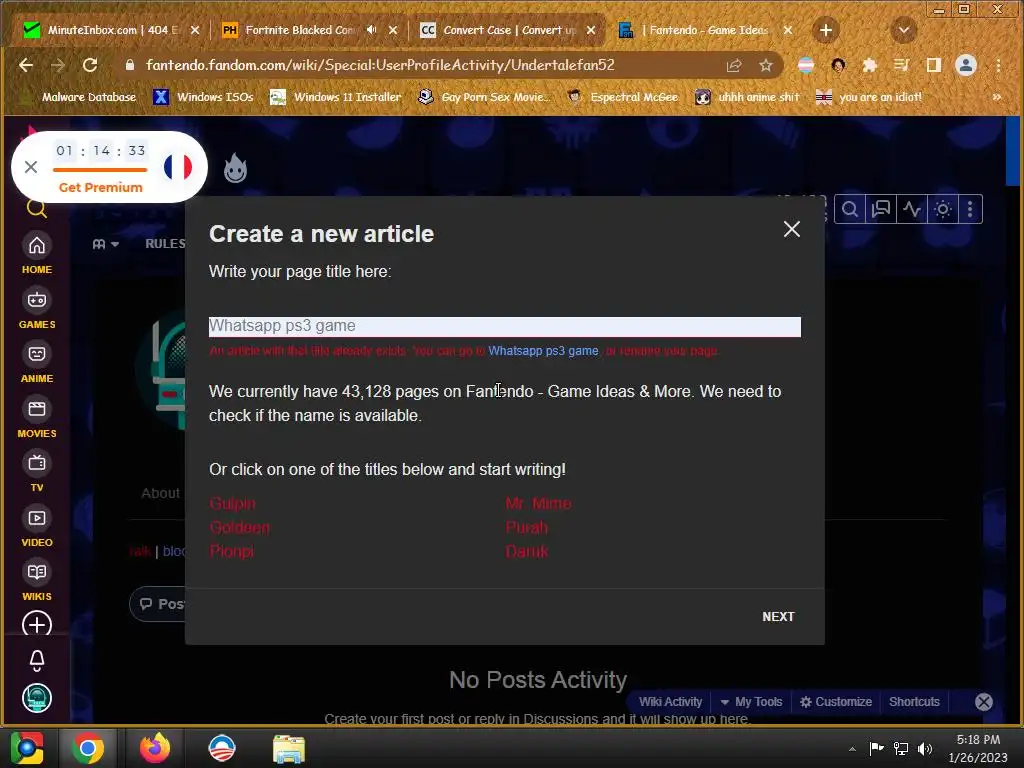Screen dimensions: 1024x768
Task: Switch to the Convert Case tab
Action: pos(500,30)
